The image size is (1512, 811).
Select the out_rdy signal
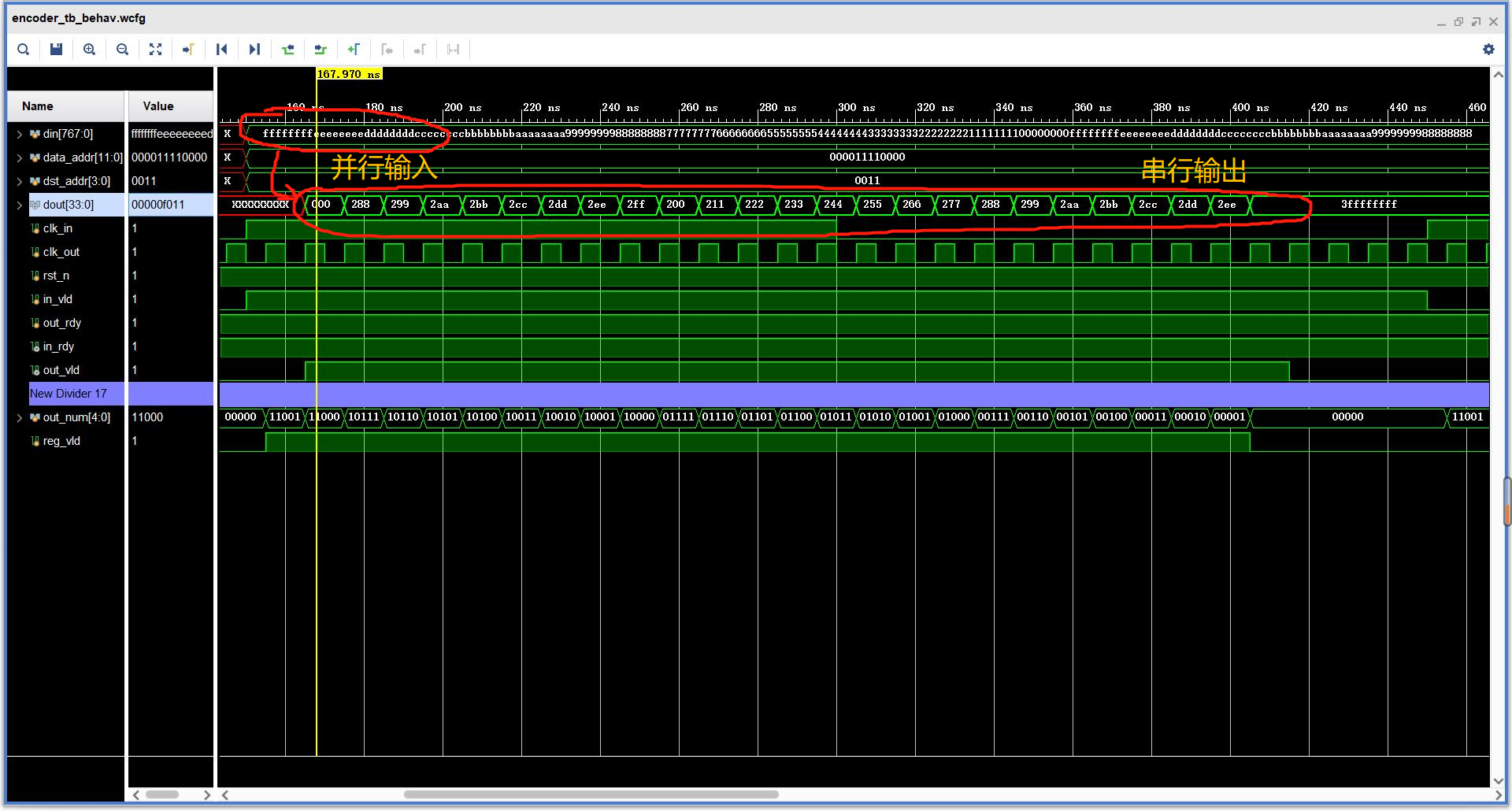coord(61,323)
